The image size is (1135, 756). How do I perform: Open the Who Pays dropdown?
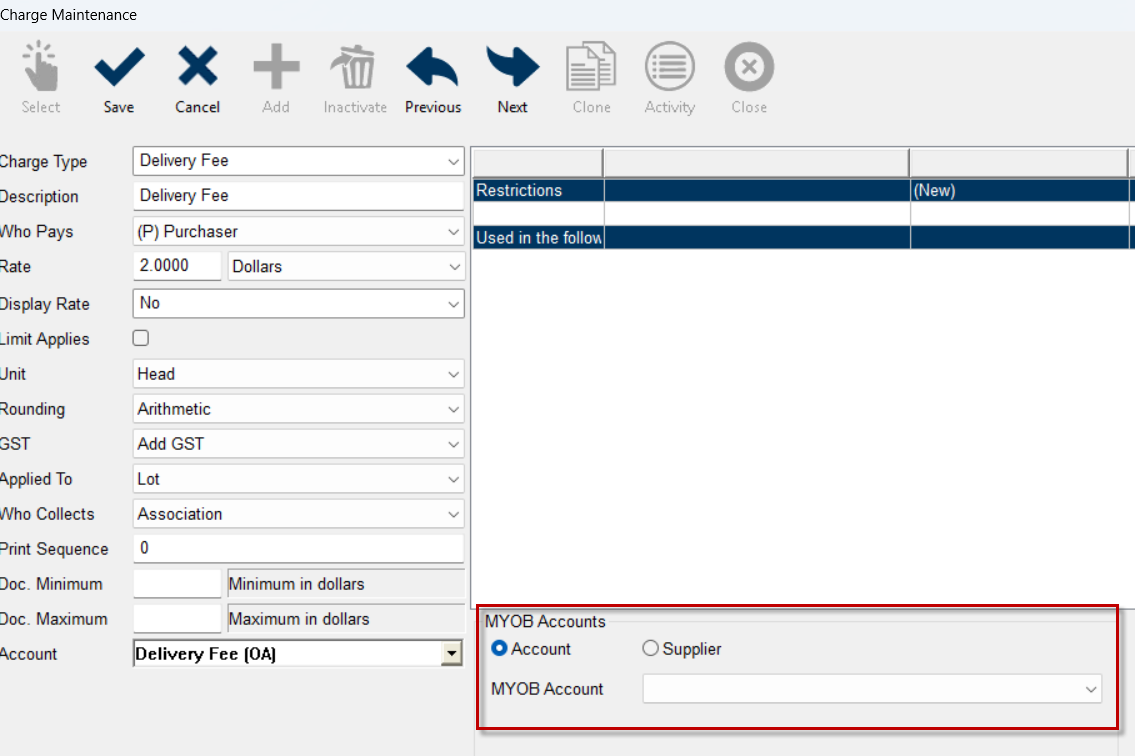298,232
